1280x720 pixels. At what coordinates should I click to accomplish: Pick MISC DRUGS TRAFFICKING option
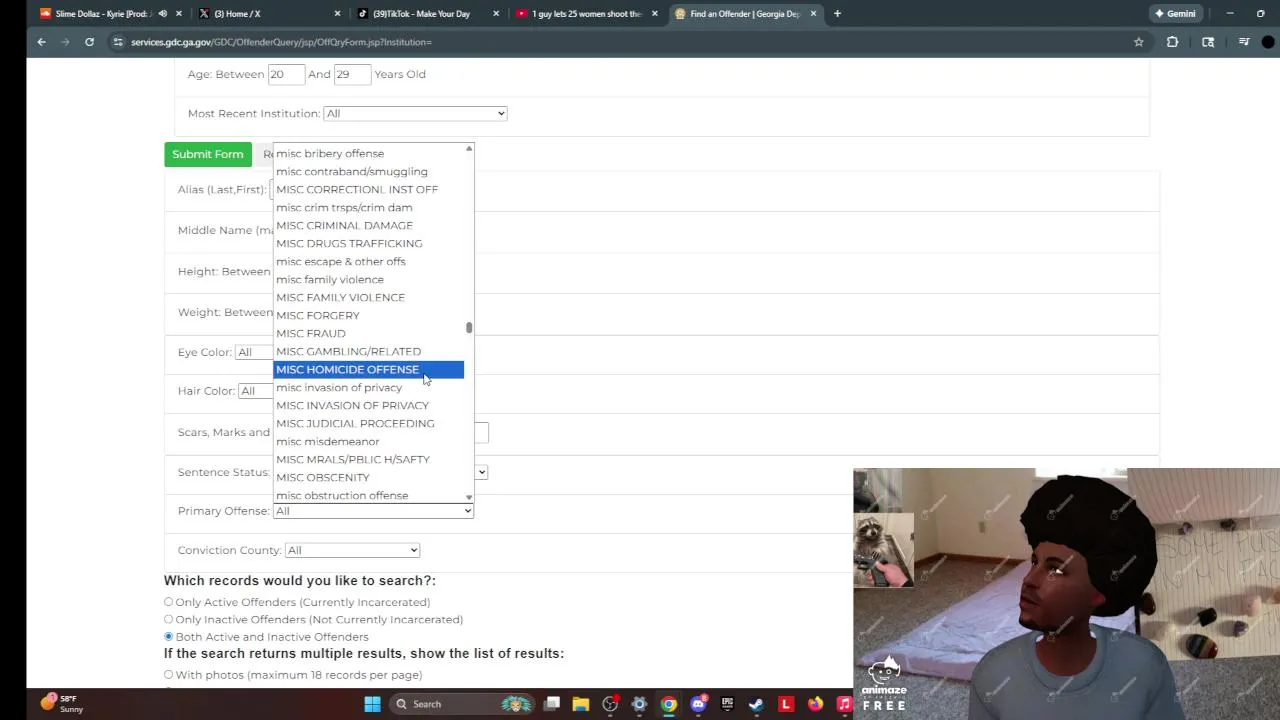(368, 244)
